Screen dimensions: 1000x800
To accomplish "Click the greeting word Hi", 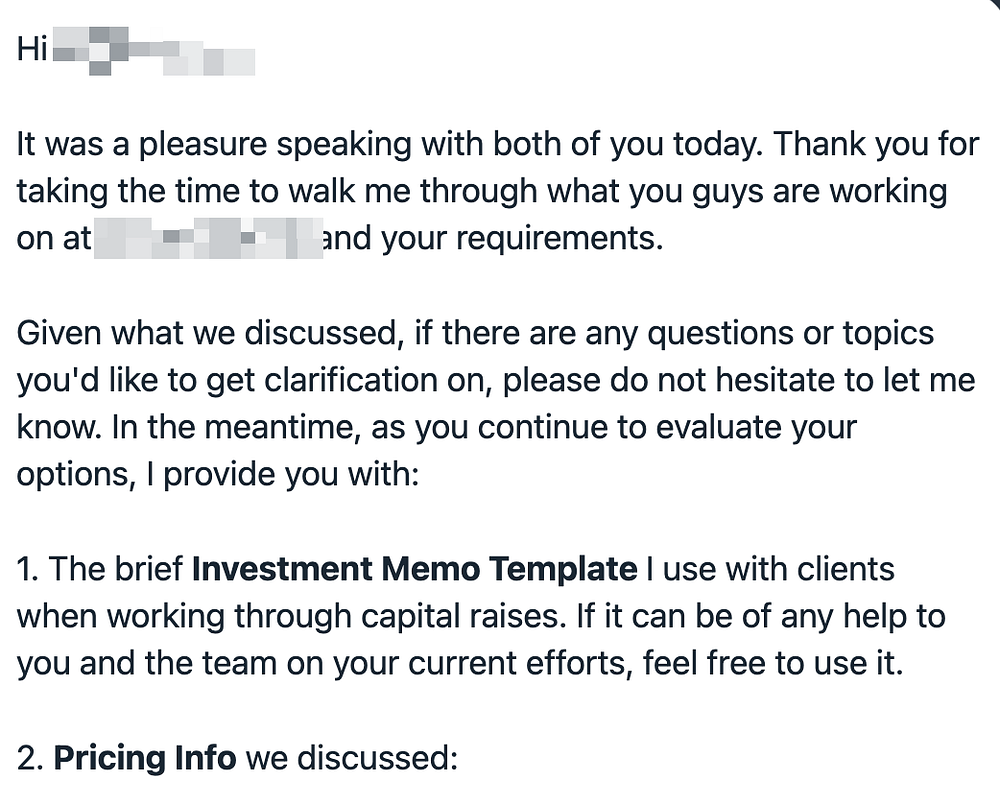I will tap(32, 50).
